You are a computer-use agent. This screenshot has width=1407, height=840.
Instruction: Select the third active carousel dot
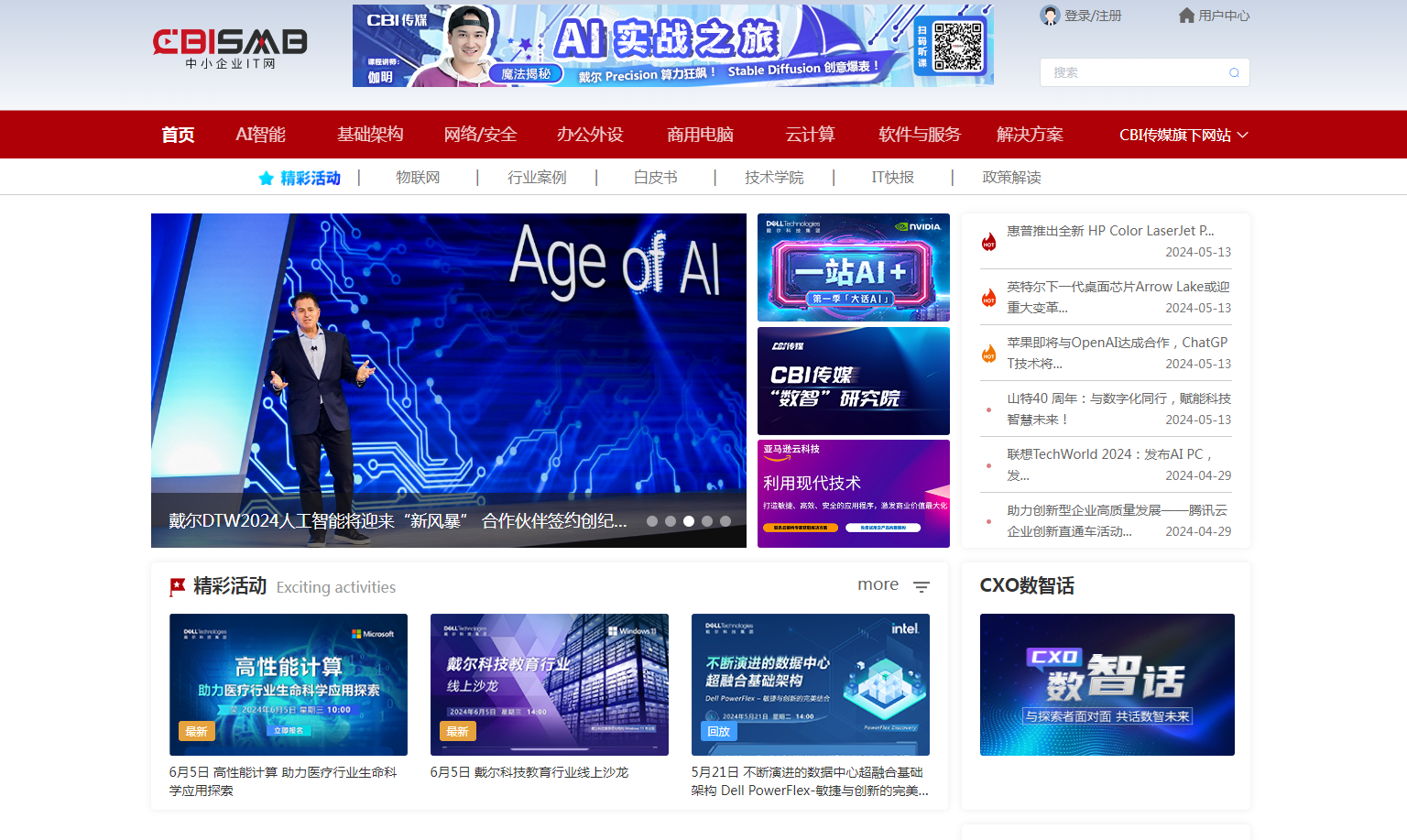[x=689, y=521]
